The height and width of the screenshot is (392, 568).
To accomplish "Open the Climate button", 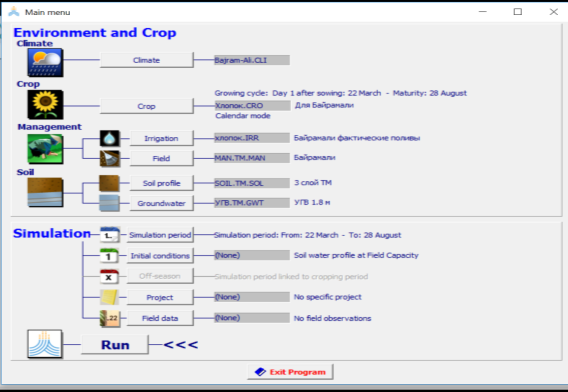I will (147, 60).
